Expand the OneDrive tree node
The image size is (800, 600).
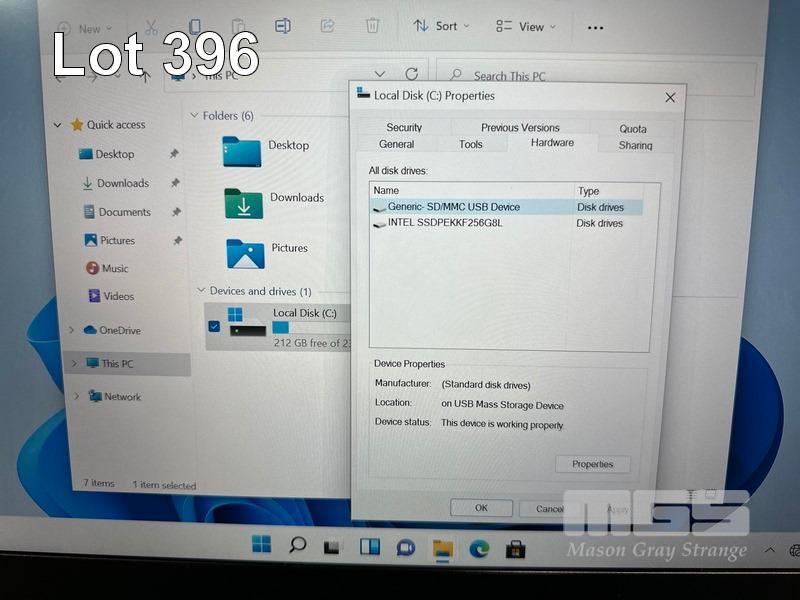tap(72, 330)
